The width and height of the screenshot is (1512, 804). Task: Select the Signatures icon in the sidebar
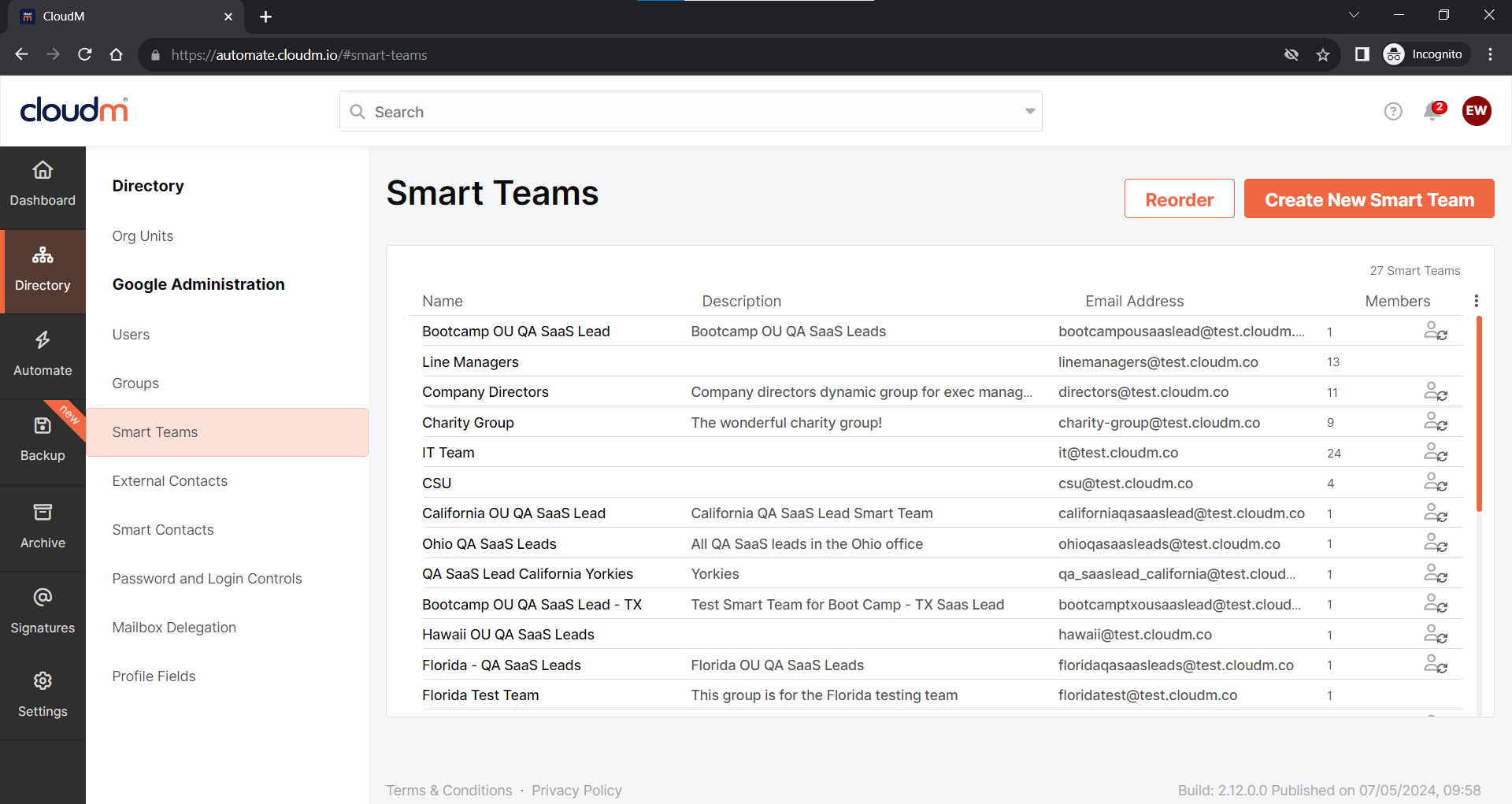[x=43, y=610]
